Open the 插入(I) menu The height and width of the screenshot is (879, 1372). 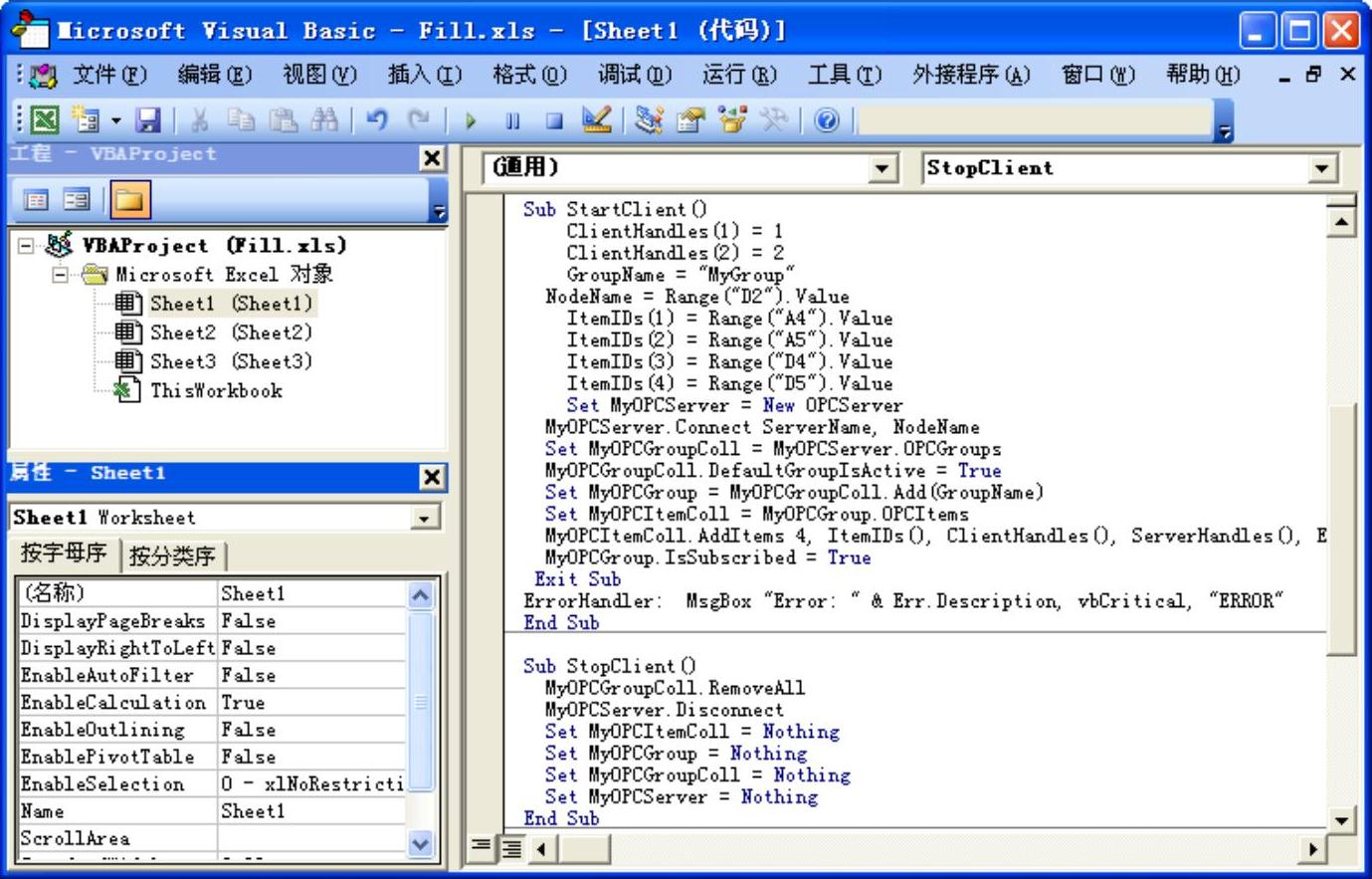[425, 74]
